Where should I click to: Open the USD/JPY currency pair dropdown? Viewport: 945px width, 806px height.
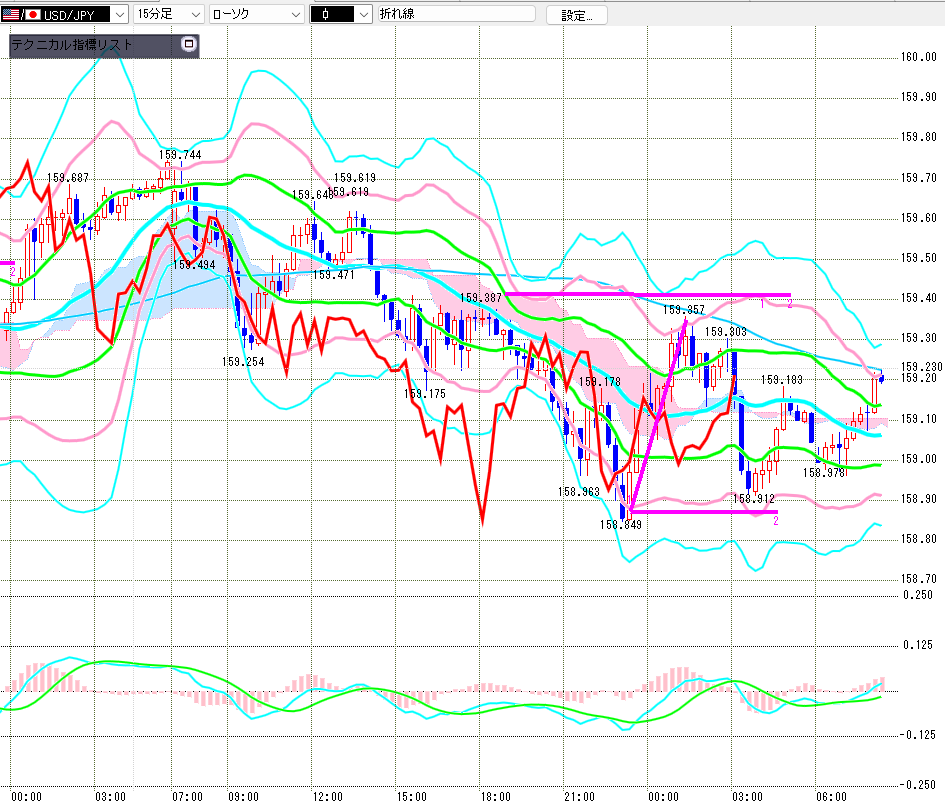(119, 15)
